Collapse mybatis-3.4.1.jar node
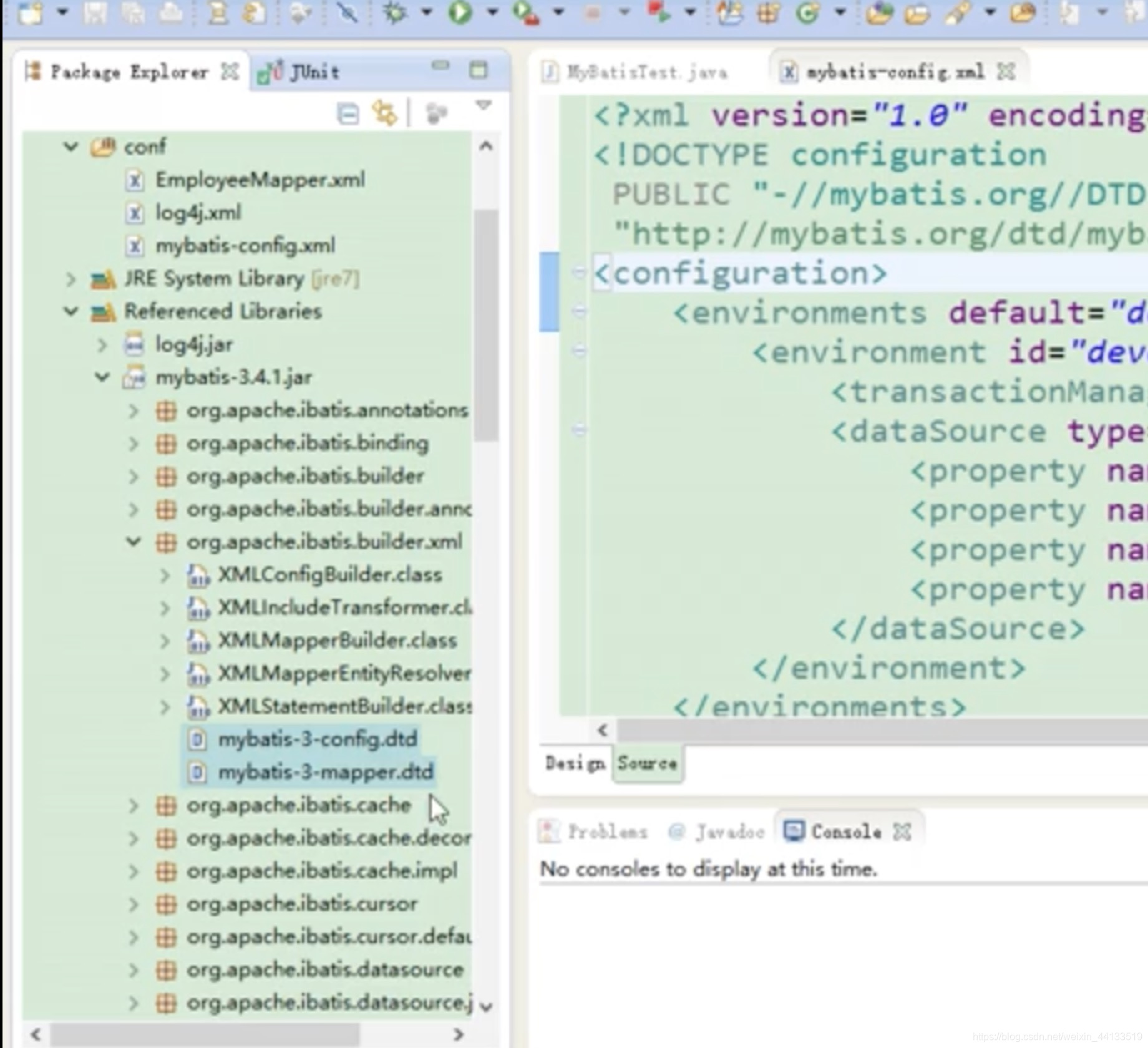The image size is (1148, 1048). point(102,377)
